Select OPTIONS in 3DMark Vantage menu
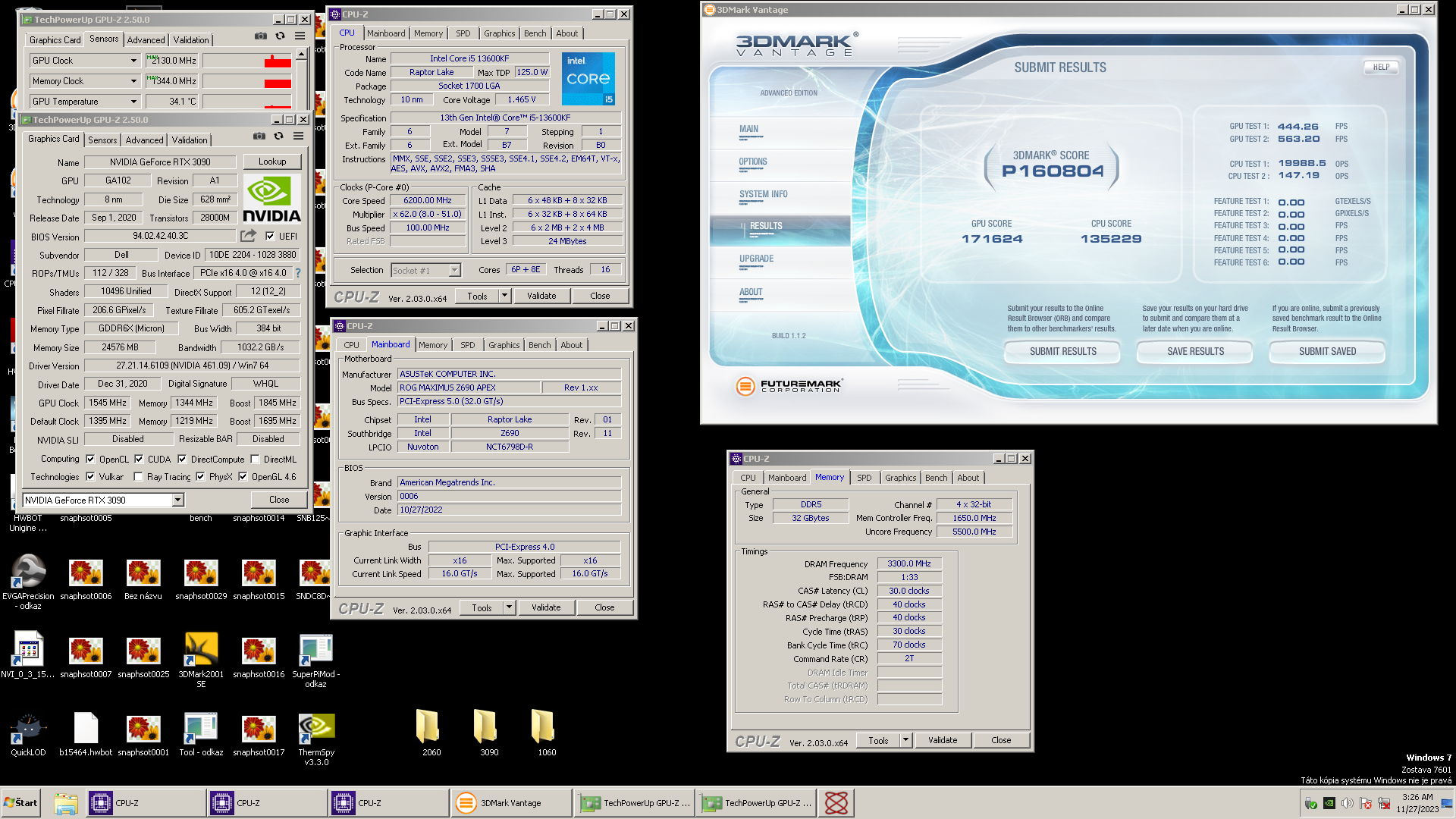The width and height of the screenshot is (1456, 819). 753,162
